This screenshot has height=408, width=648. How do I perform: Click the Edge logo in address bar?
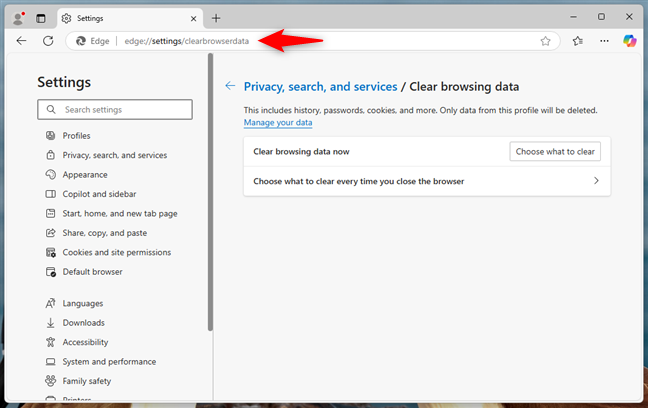tap(81, 41)
